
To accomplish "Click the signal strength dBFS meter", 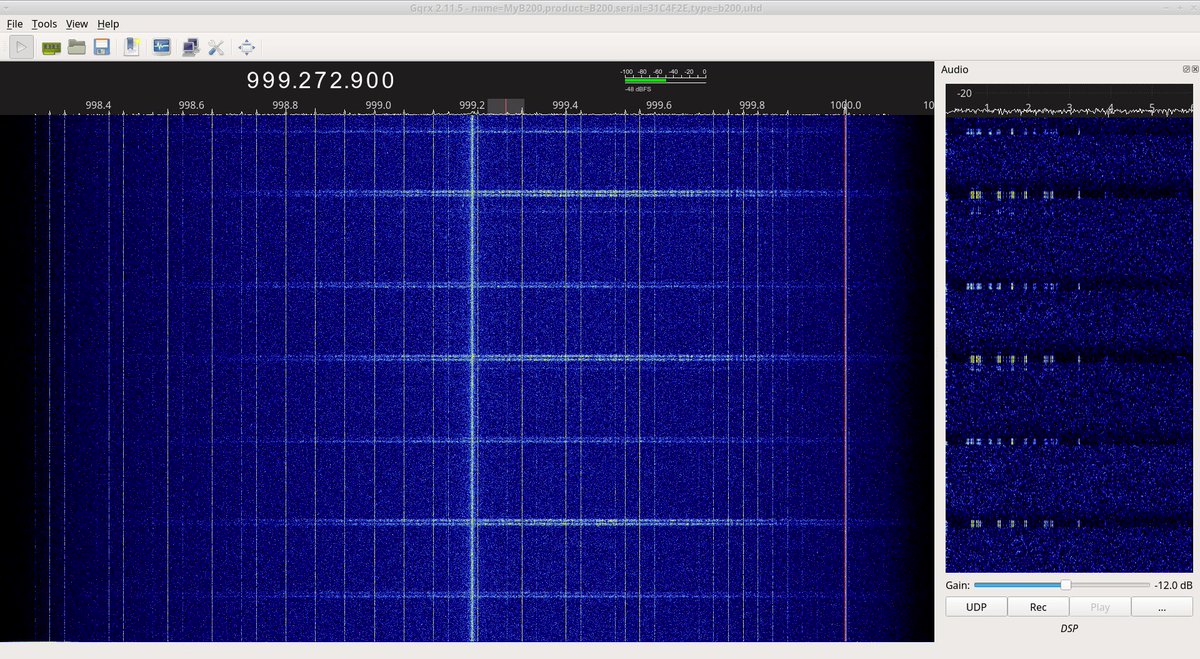I will (663, 80).
